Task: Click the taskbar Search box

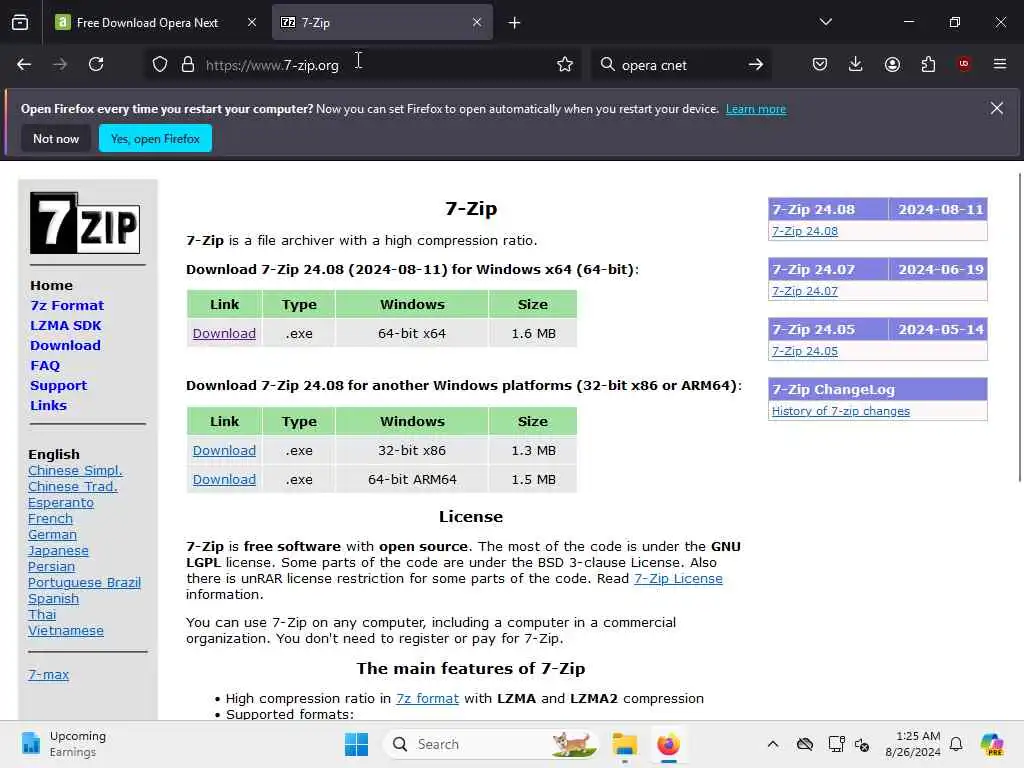Action: click(491, 744)
